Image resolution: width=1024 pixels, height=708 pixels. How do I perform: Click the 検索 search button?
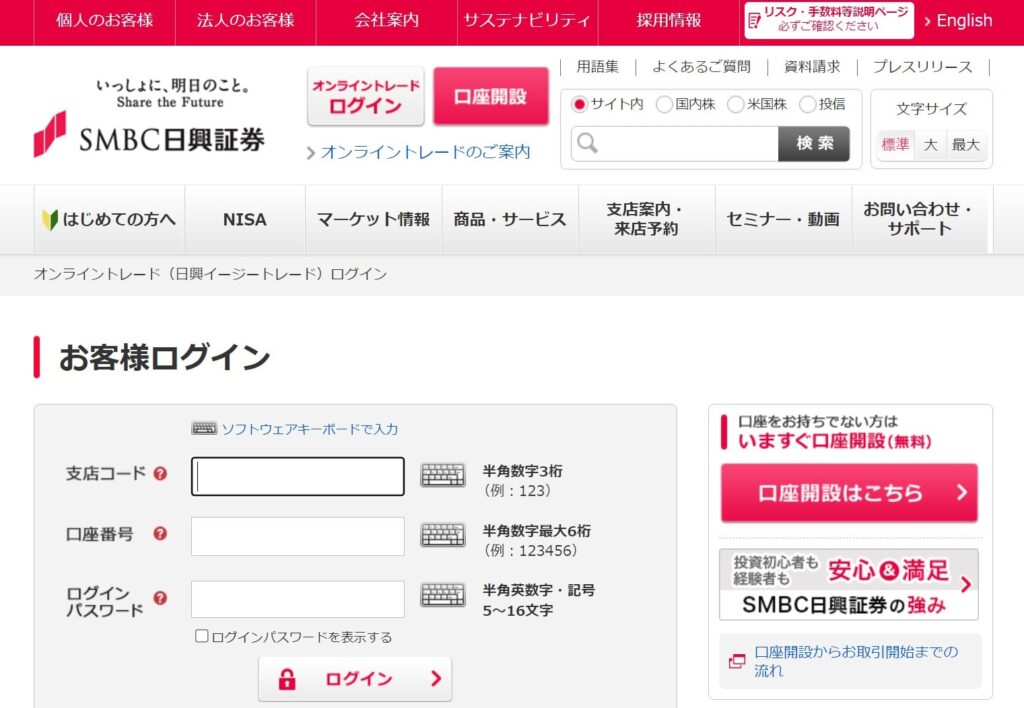[814, 144]
